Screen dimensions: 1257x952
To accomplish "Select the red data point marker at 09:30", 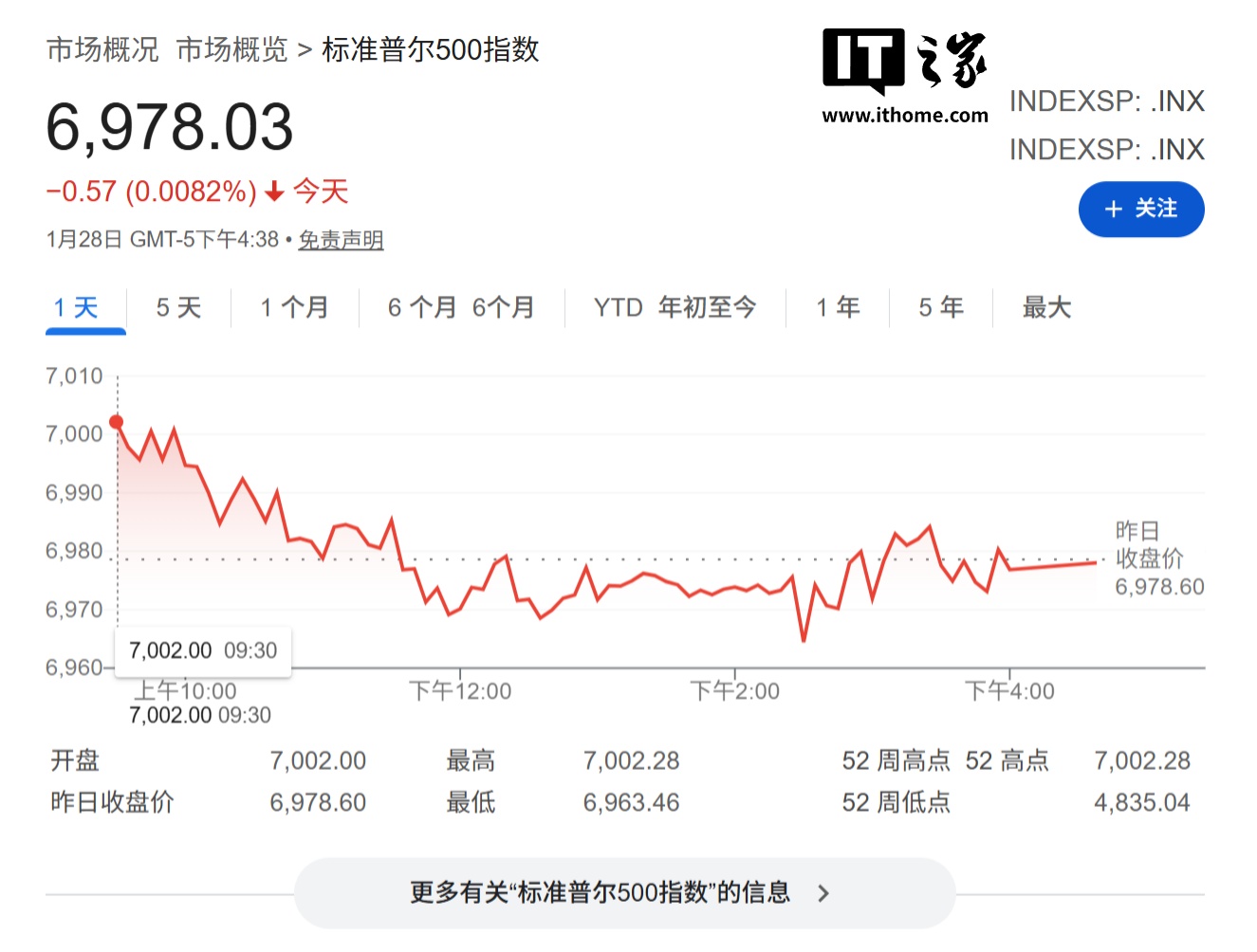I will [116, 421].
